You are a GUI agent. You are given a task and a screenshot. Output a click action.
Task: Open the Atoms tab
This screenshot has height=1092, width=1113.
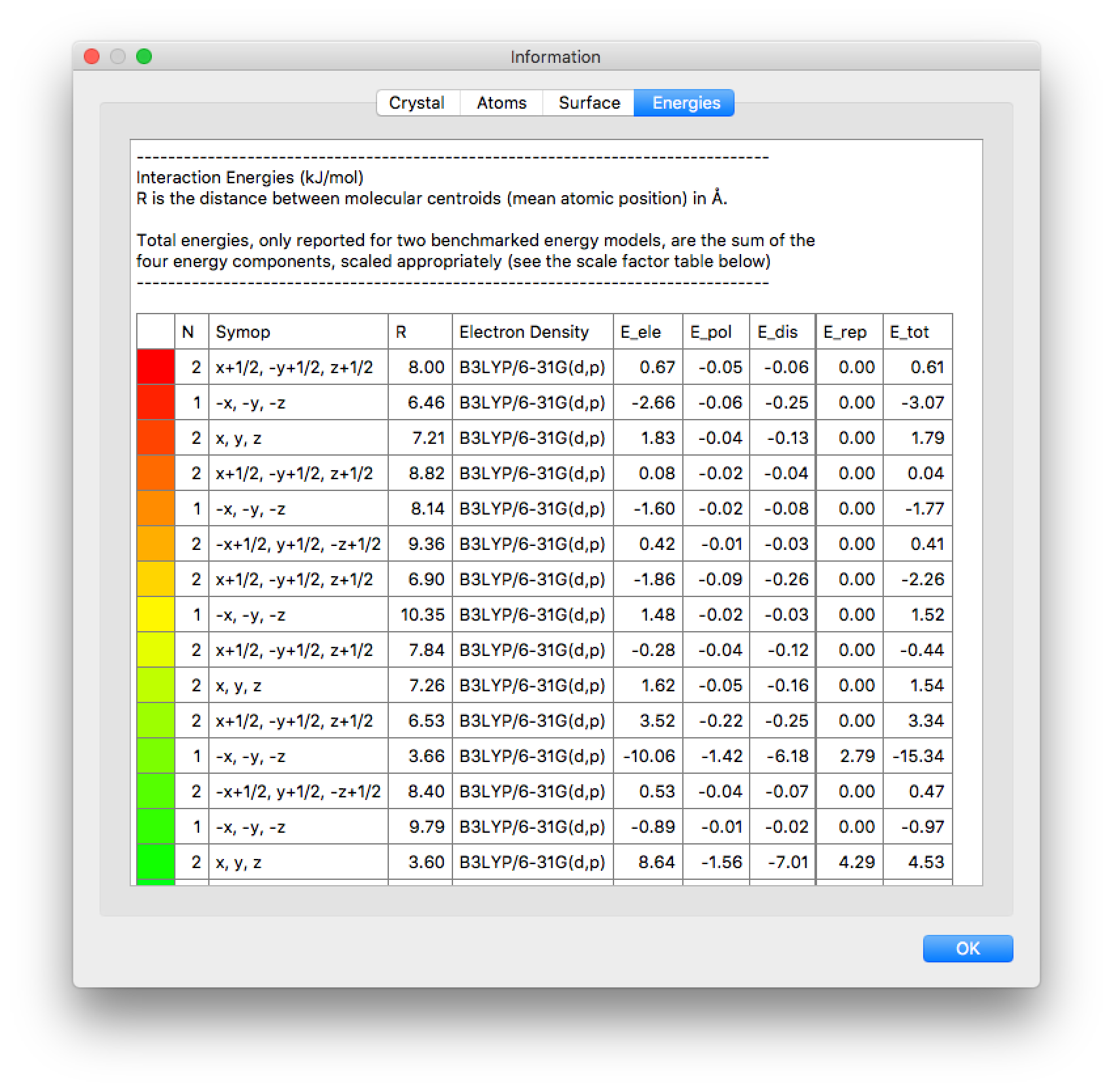click(502, 103)
